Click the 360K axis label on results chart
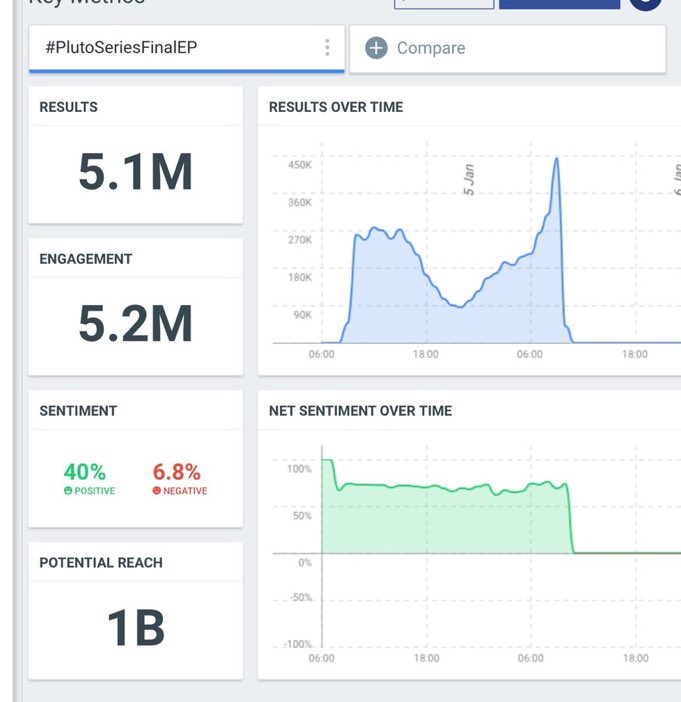 click(x=300, y=202)
